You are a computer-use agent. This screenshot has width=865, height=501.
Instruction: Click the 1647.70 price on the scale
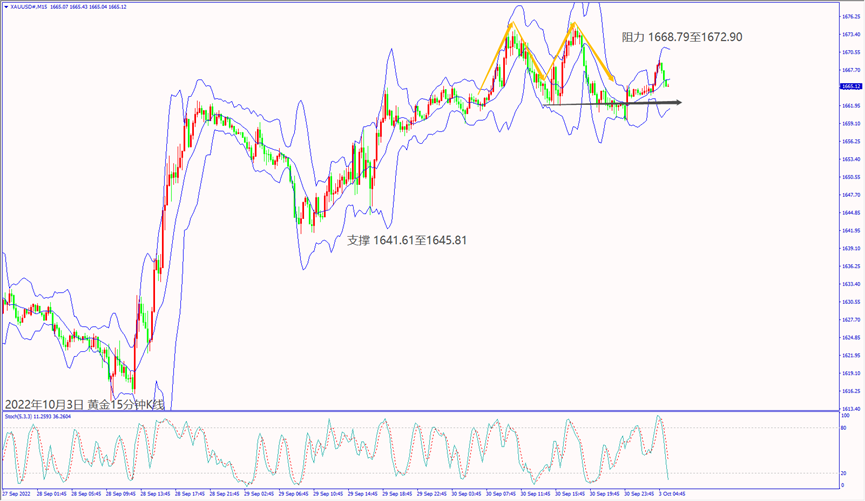(x=850, y=195)
